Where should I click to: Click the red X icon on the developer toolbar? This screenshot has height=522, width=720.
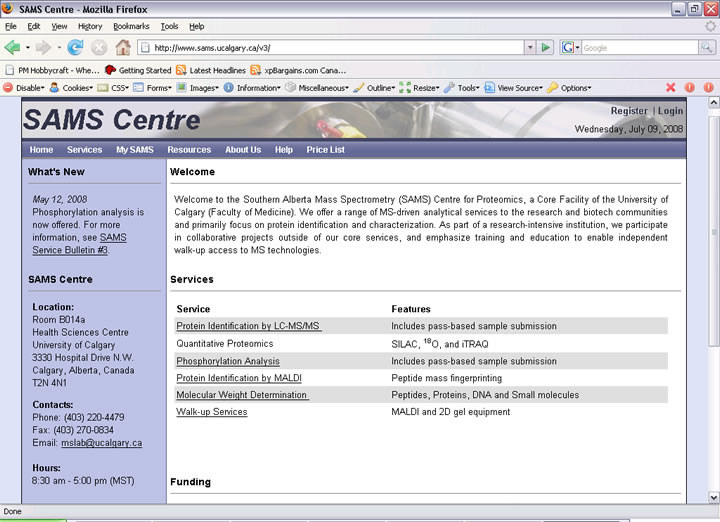(x=670, y=87)
